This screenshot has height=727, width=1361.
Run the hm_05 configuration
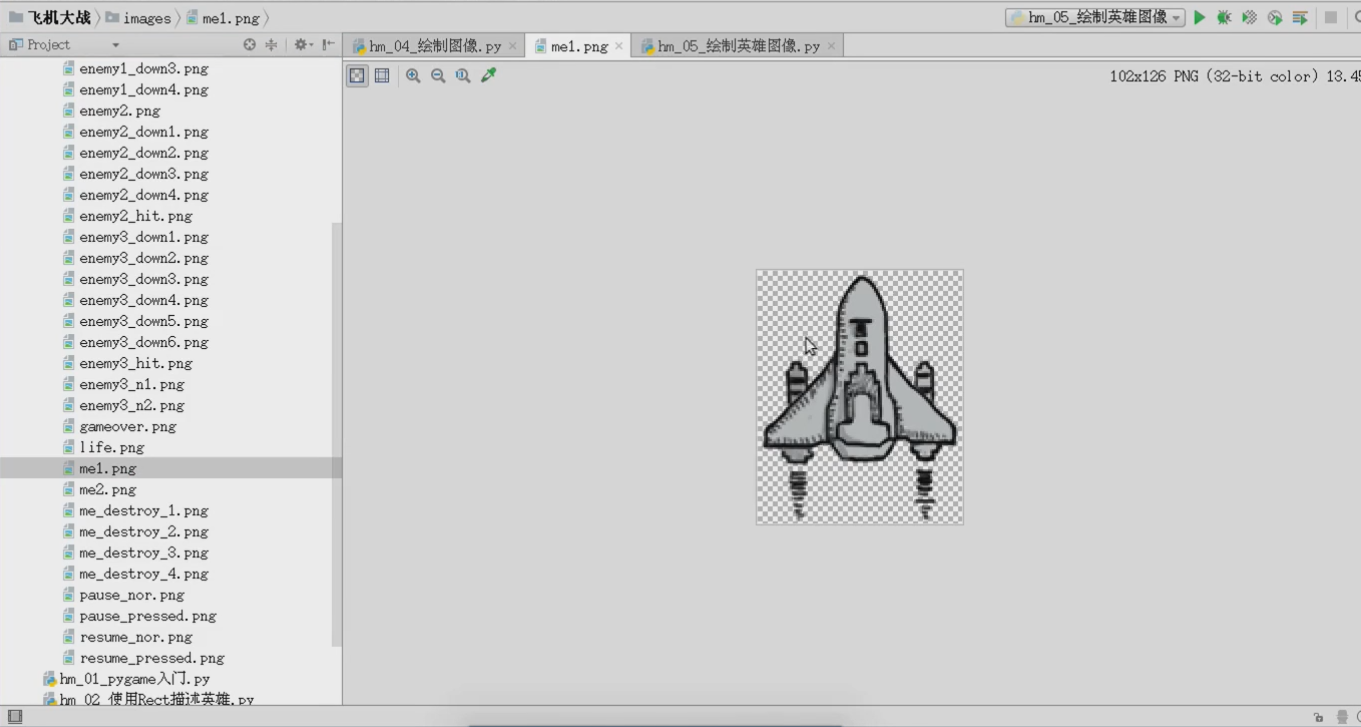(1199, 17)
